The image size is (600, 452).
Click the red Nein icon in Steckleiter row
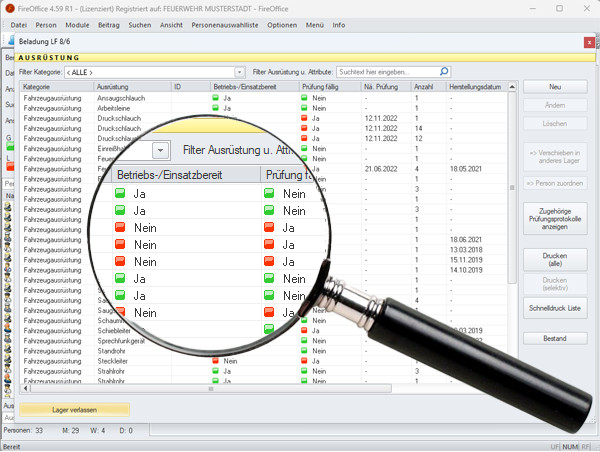(x=216, y=361)
